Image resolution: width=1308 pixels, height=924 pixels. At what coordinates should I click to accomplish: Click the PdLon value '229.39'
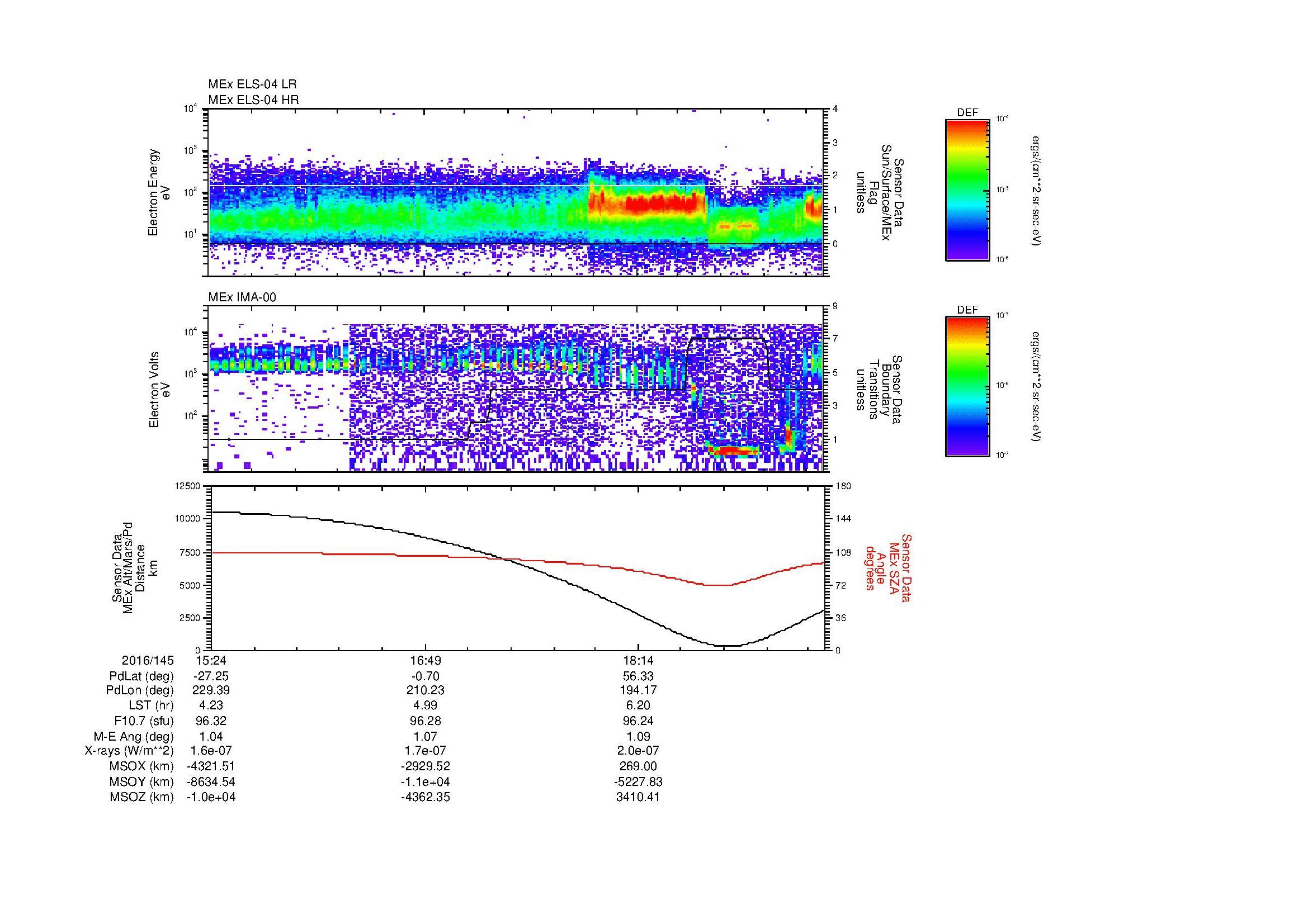pos(211,690)
